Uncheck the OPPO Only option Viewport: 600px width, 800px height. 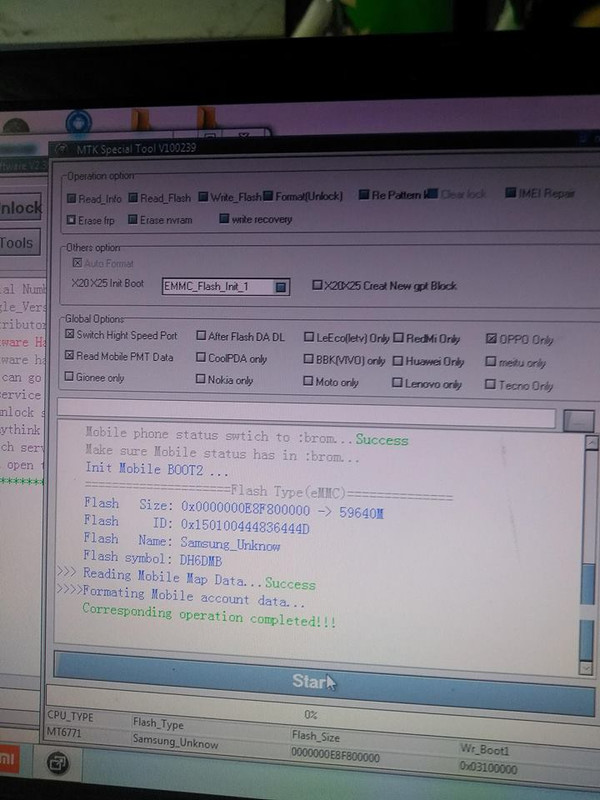(491, 338)
